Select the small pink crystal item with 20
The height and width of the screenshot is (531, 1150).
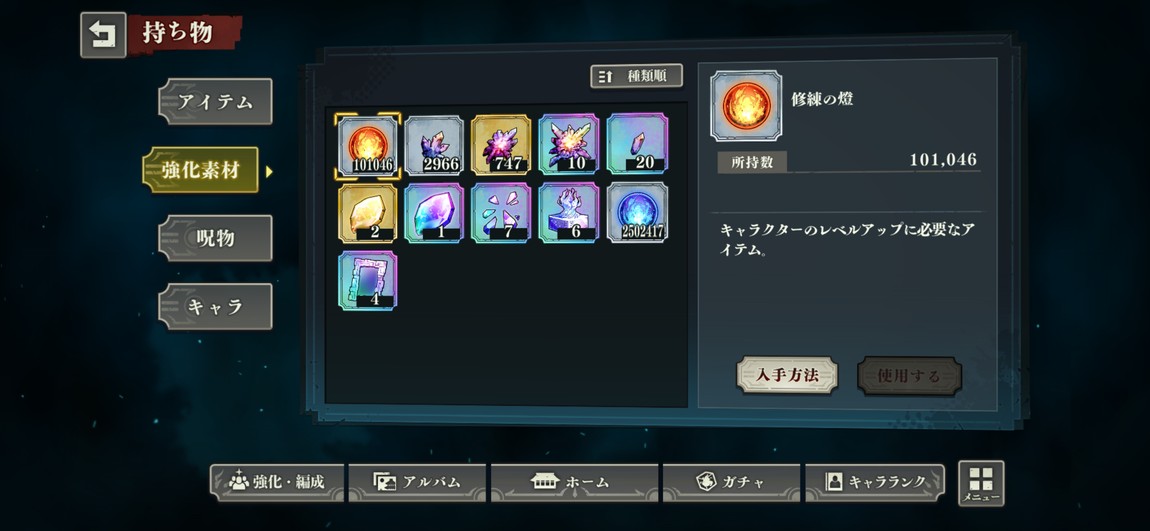tap(637, 145)
